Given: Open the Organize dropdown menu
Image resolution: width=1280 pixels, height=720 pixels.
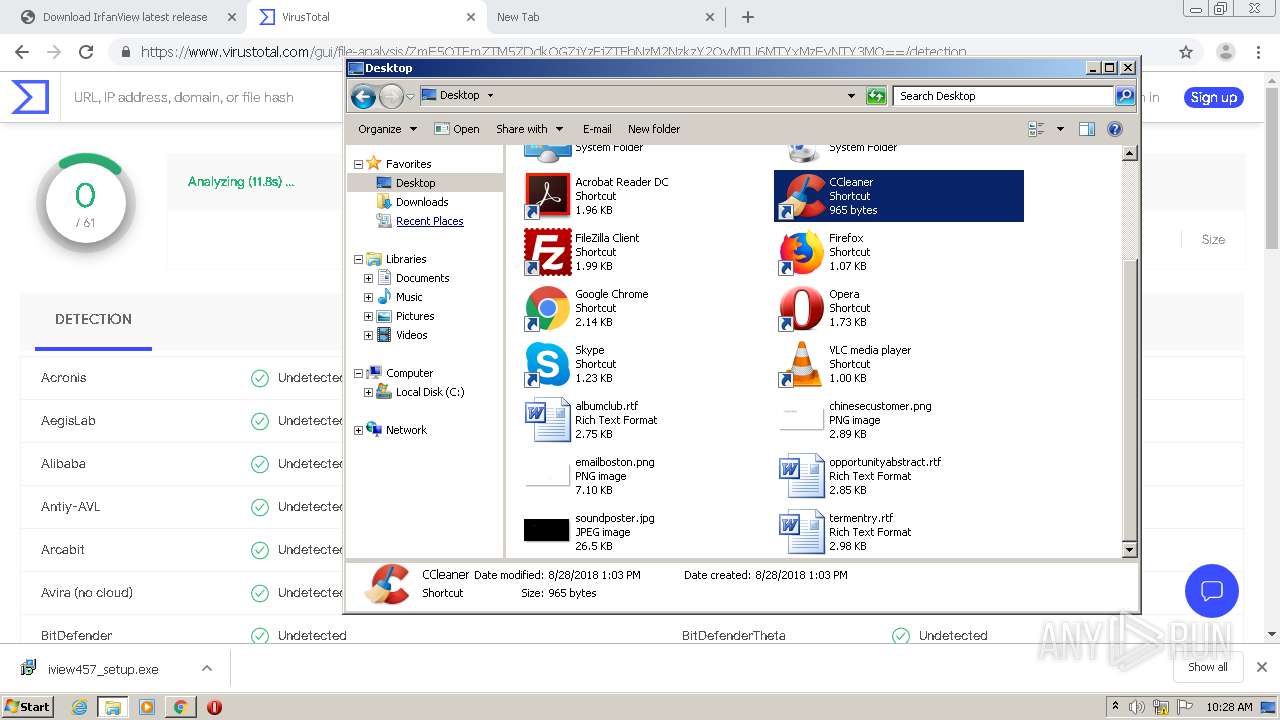Looking at the screenshot, I should pos(387,129).
